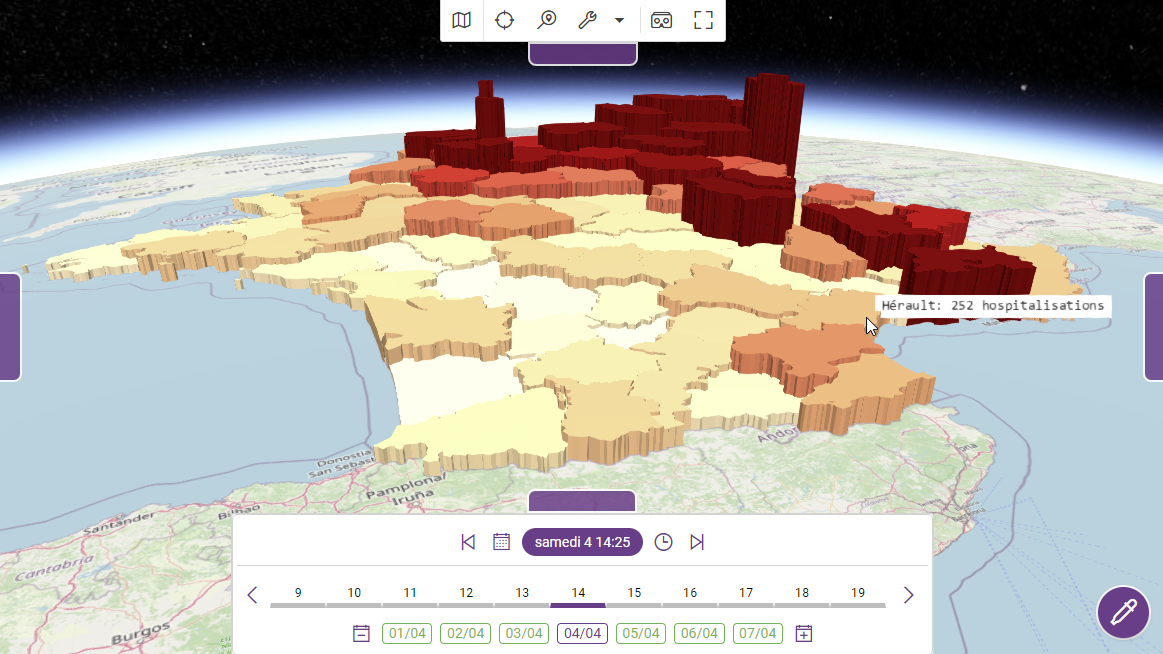
Task: Switch to the 05/04 date
Action: click(x=640, y=633)
